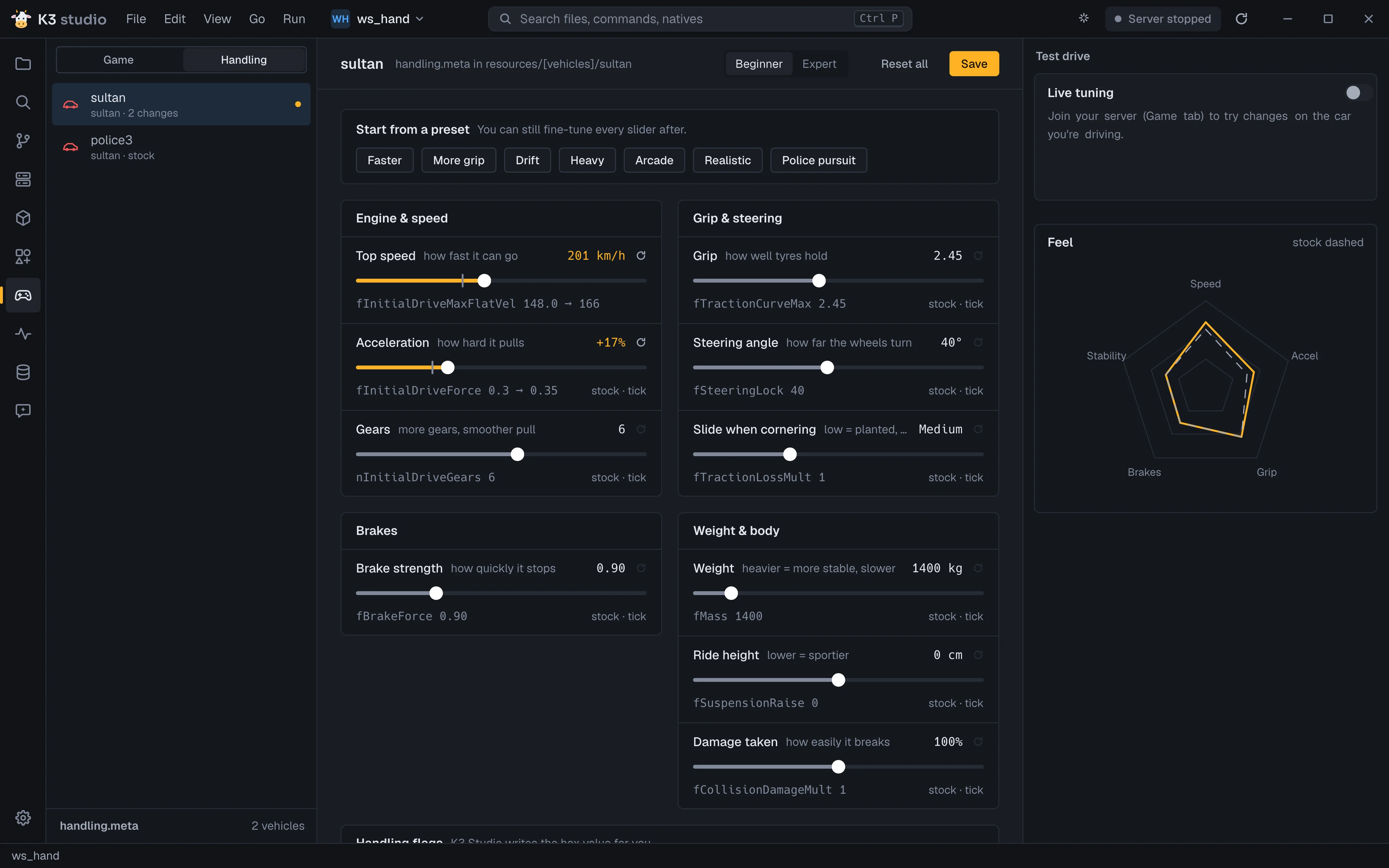The image size is (1389, 868).
Task: Select the Handling tab
Action: [x=244, y=60]
